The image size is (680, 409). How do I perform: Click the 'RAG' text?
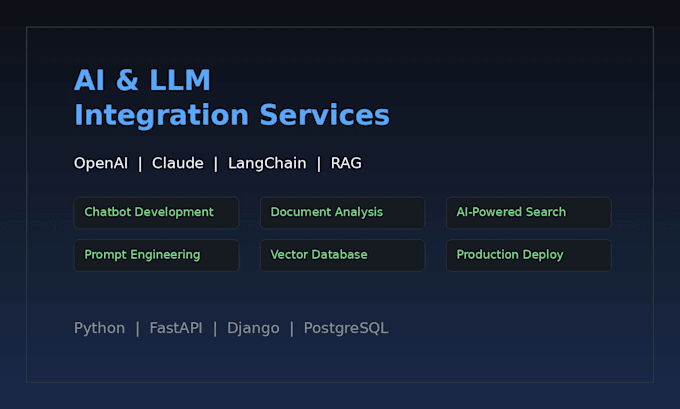click(x=346, y=164)
